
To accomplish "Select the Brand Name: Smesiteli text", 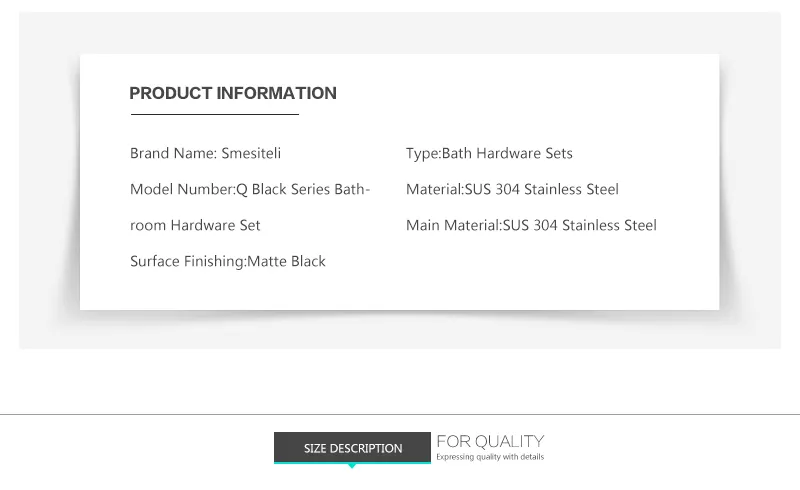I will tap(205, 153).
